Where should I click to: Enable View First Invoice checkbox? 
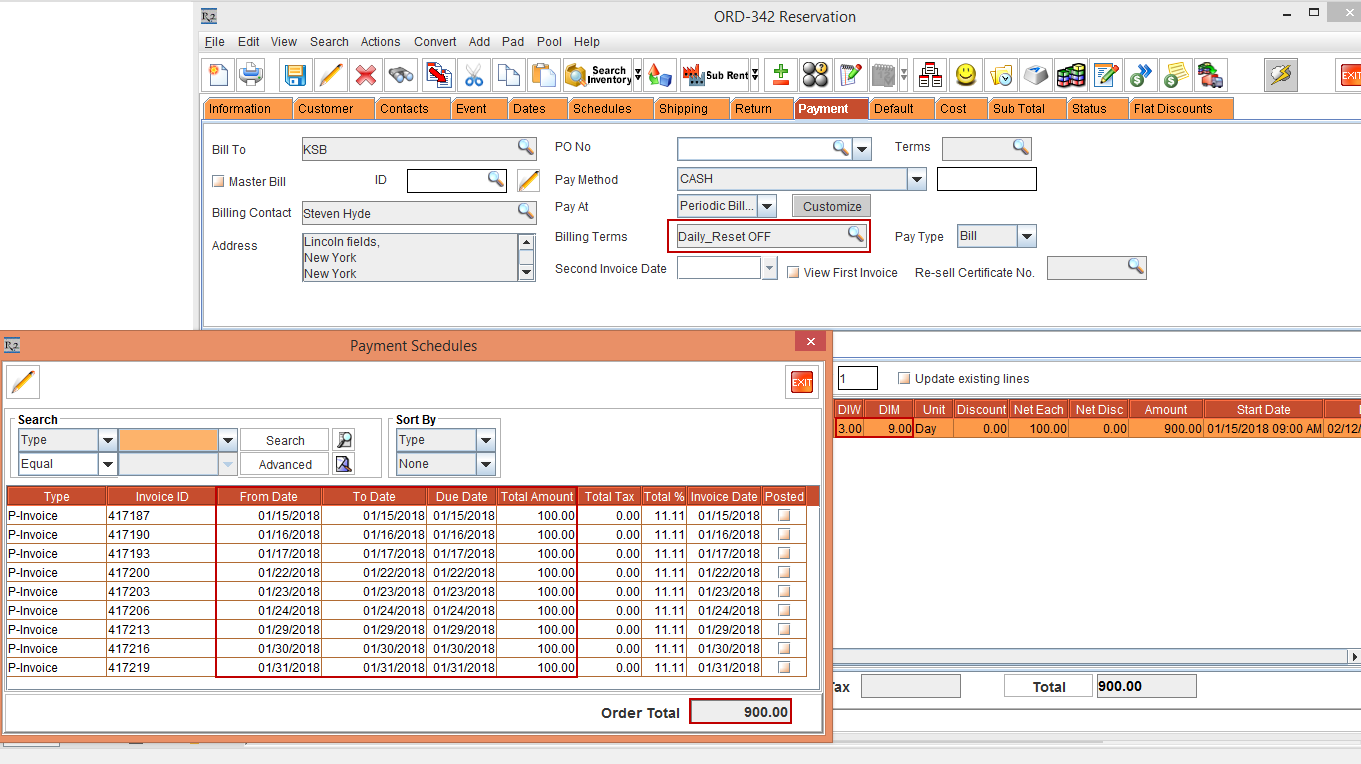pyautogui.click(x=793, y=272)
